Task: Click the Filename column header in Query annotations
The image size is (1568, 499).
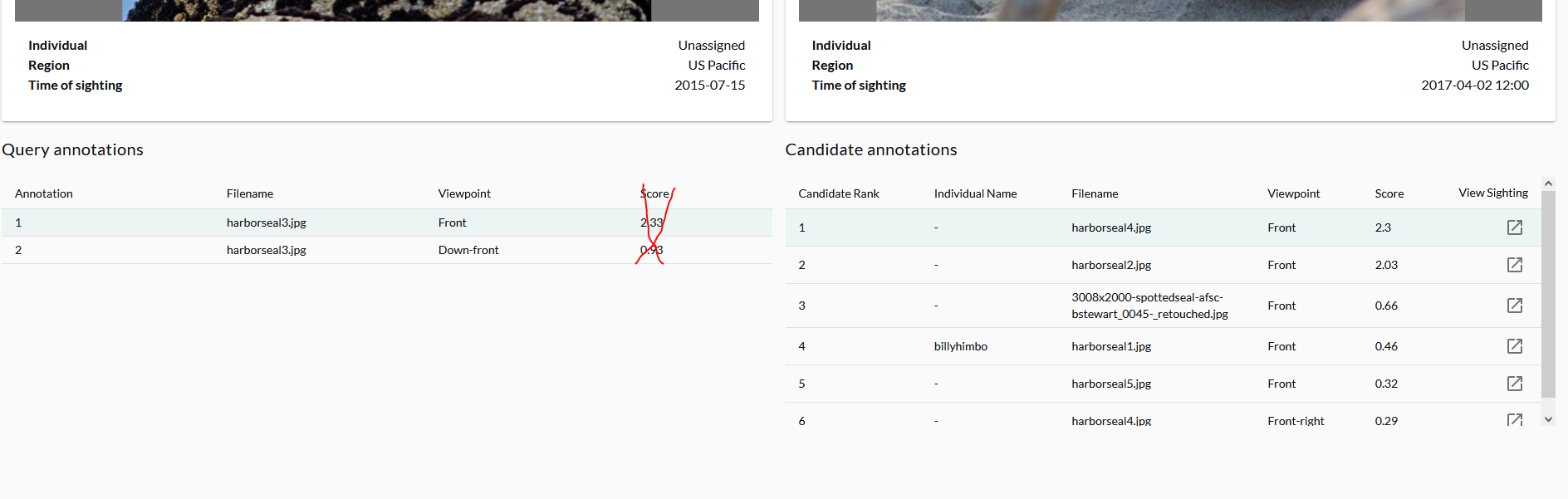Action: tap(249, 193)
